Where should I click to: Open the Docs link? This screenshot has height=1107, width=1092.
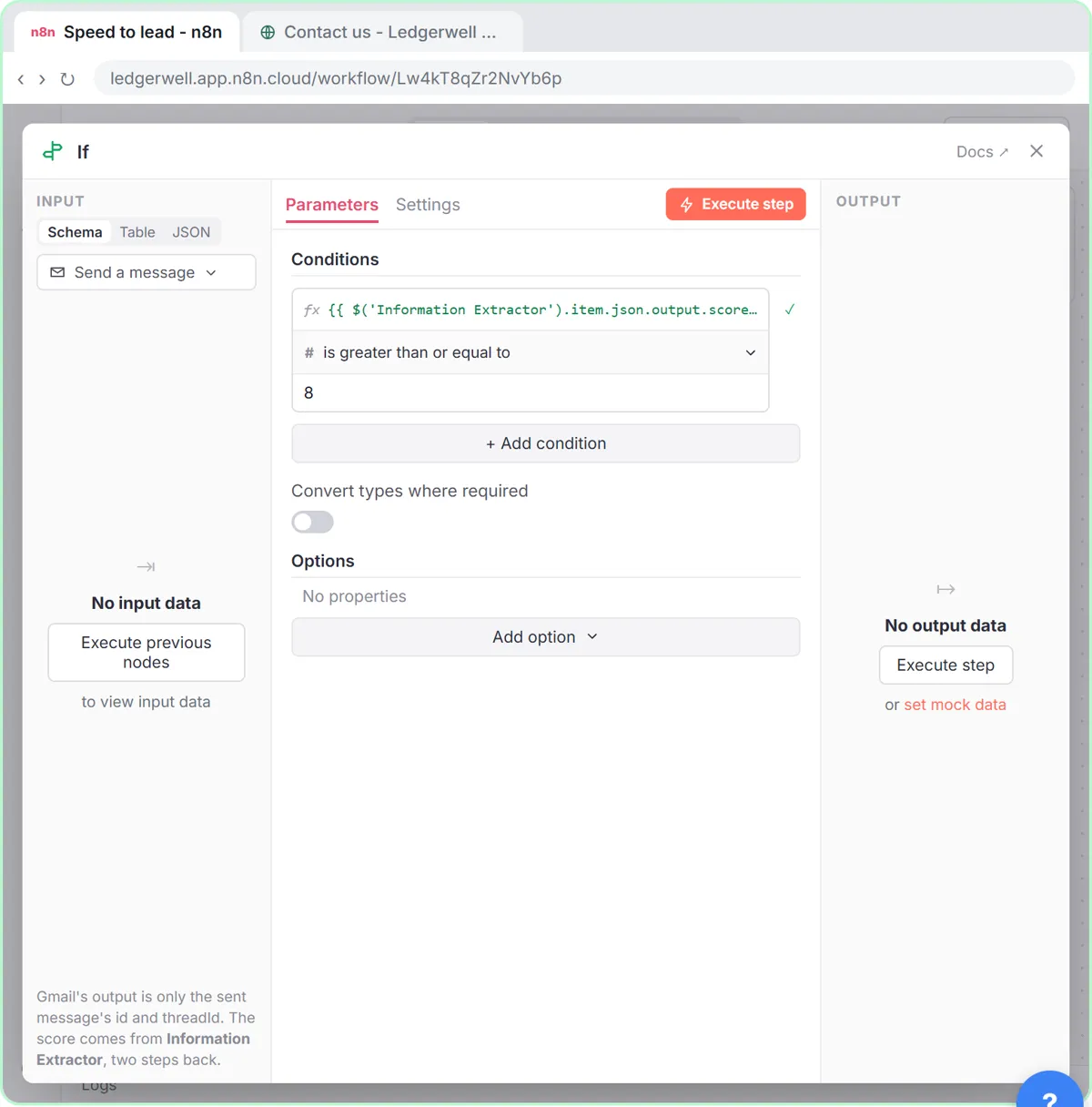click(x=982, y=152)
